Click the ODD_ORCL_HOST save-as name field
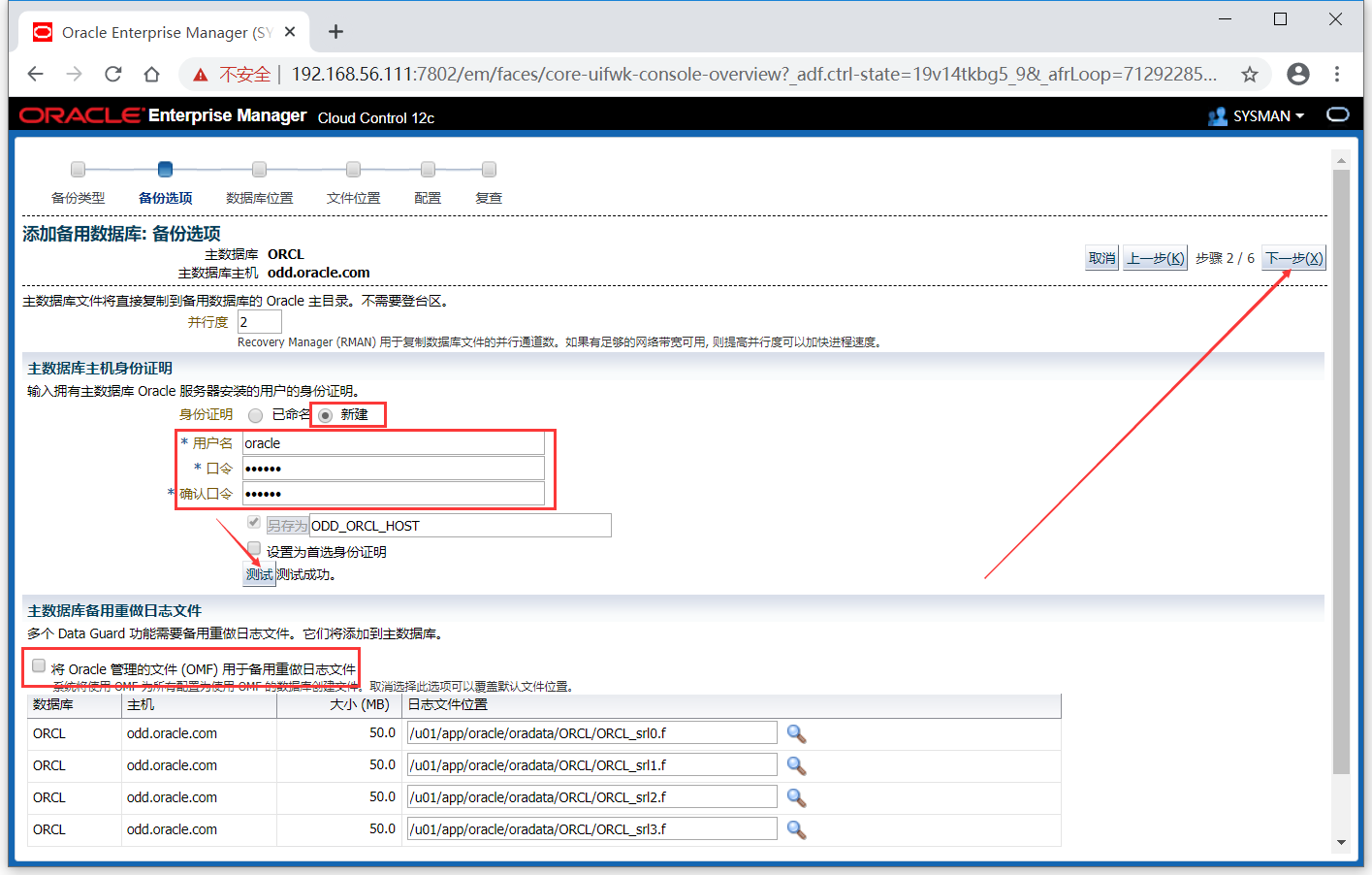 click(460, 526)
